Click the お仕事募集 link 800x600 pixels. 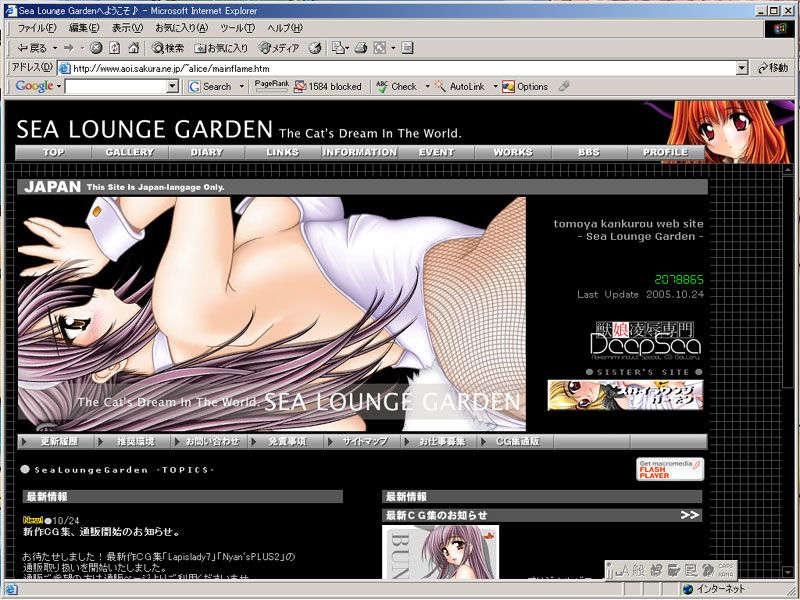[439, 441]
